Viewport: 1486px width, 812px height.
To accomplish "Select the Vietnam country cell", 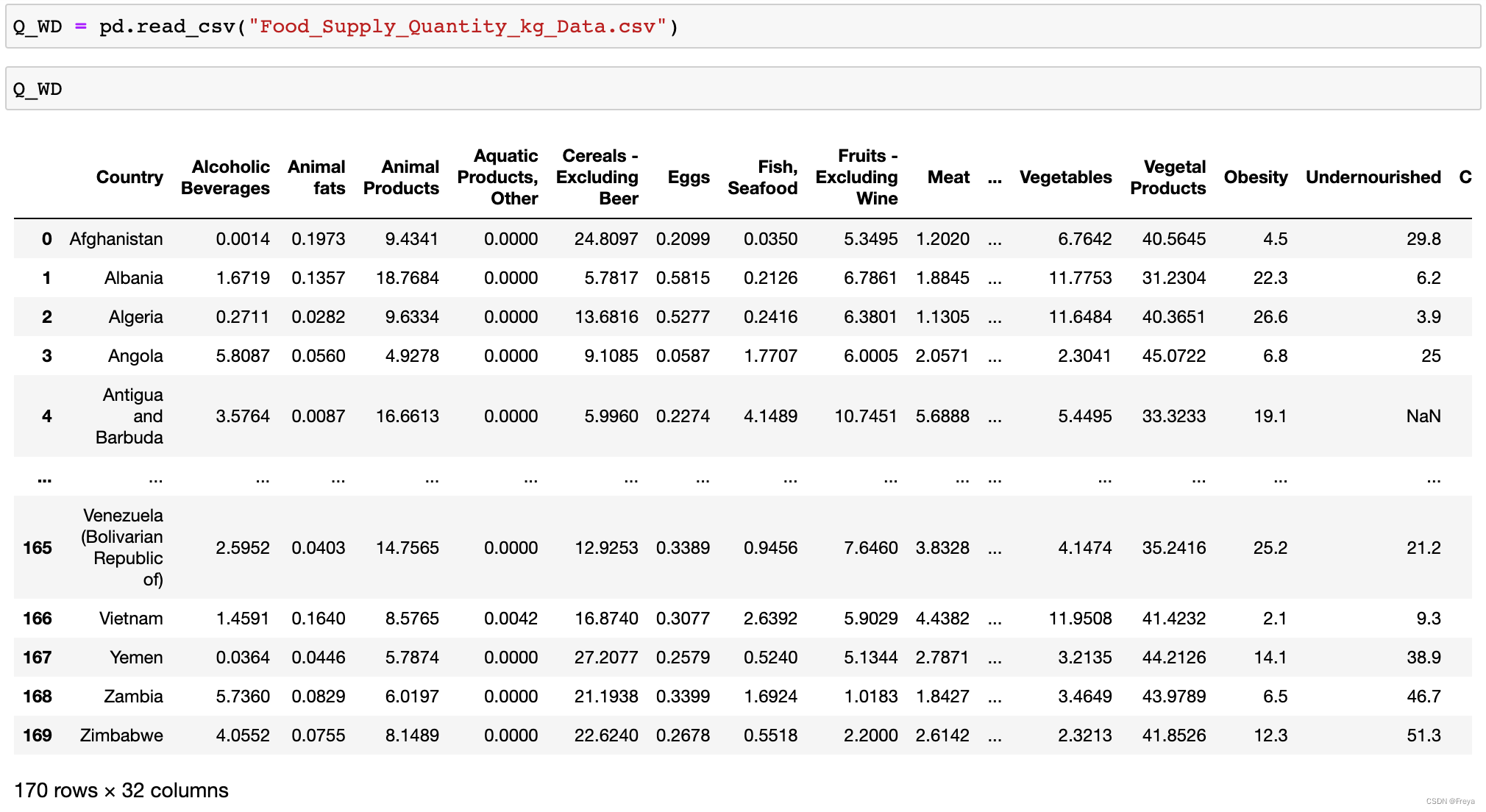I will pos(131,619).
